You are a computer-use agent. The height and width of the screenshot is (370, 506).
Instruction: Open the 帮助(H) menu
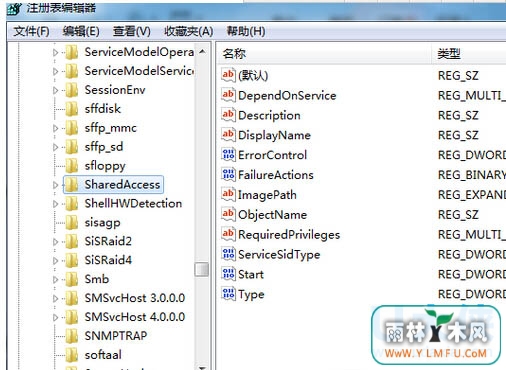[246, 31]
